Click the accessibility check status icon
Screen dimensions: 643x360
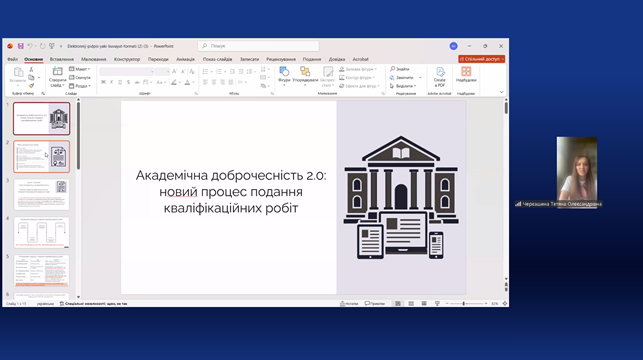click(62, 304)
